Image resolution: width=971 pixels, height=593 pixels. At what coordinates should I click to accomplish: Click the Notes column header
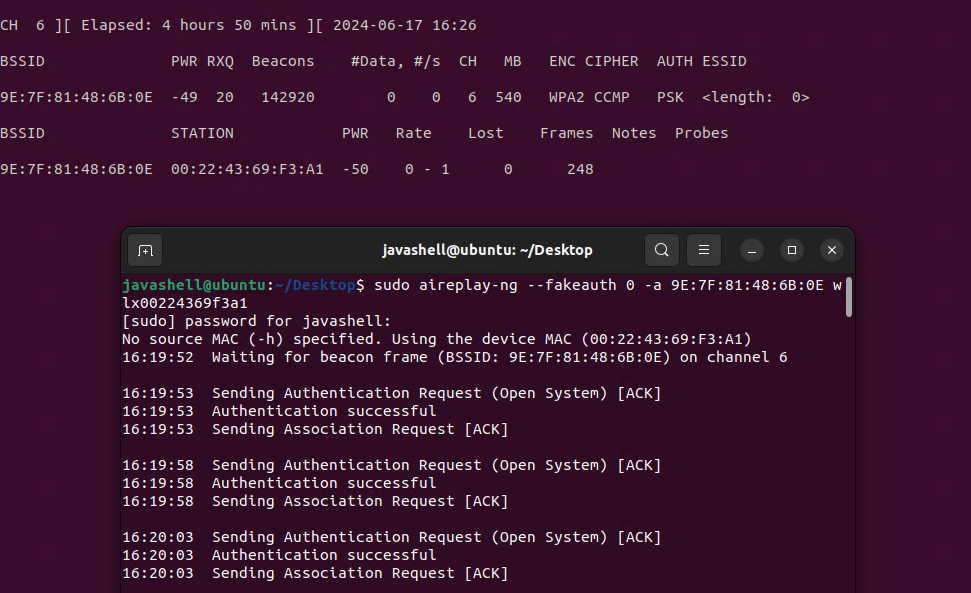pos(634,133)
